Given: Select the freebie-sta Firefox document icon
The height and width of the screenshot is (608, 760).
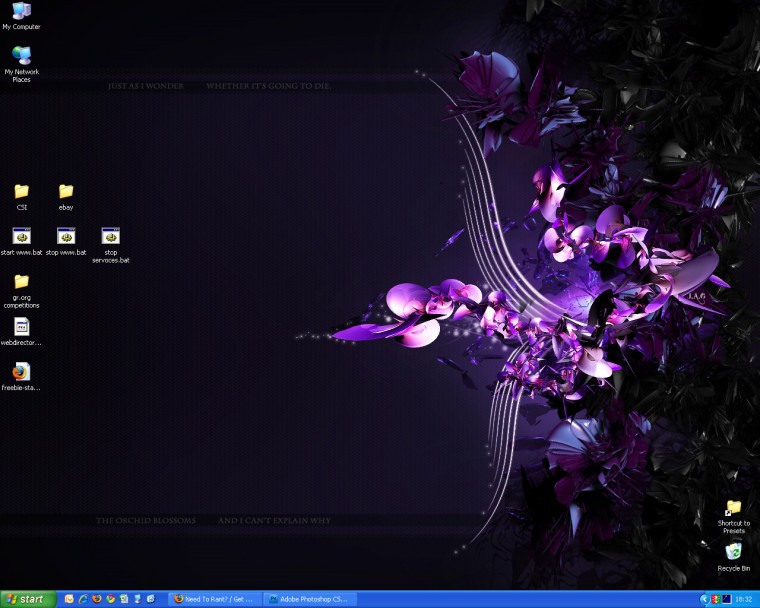Looking at the screenshot, I should click(21, 376).
